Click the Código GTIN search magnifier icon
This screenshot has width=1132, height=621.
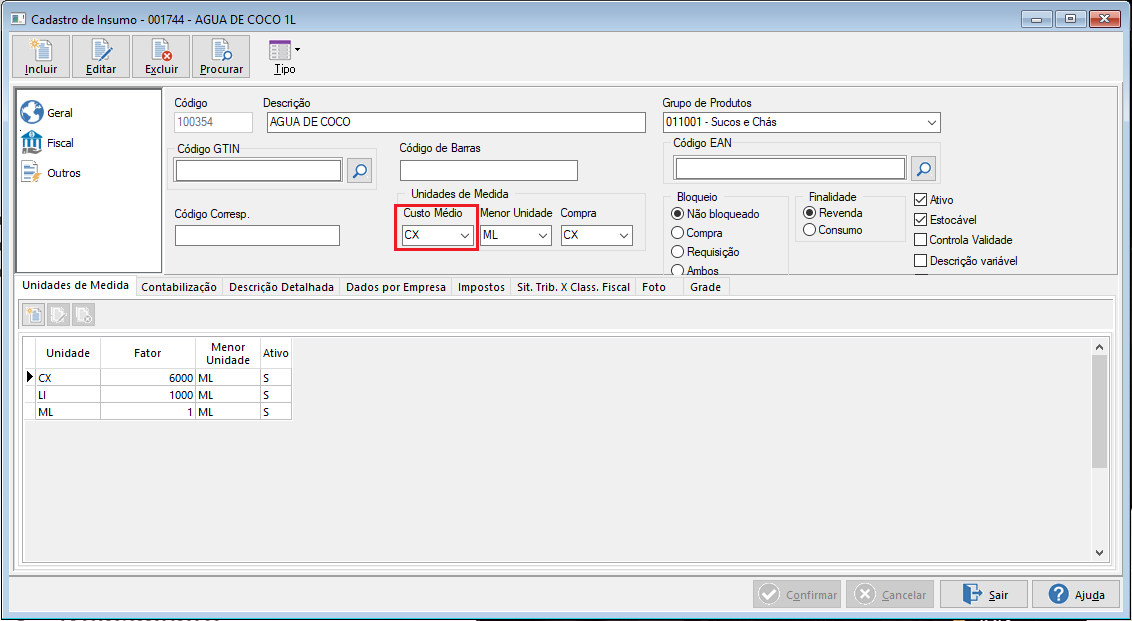pyautogui.click(x=360, y=170)
